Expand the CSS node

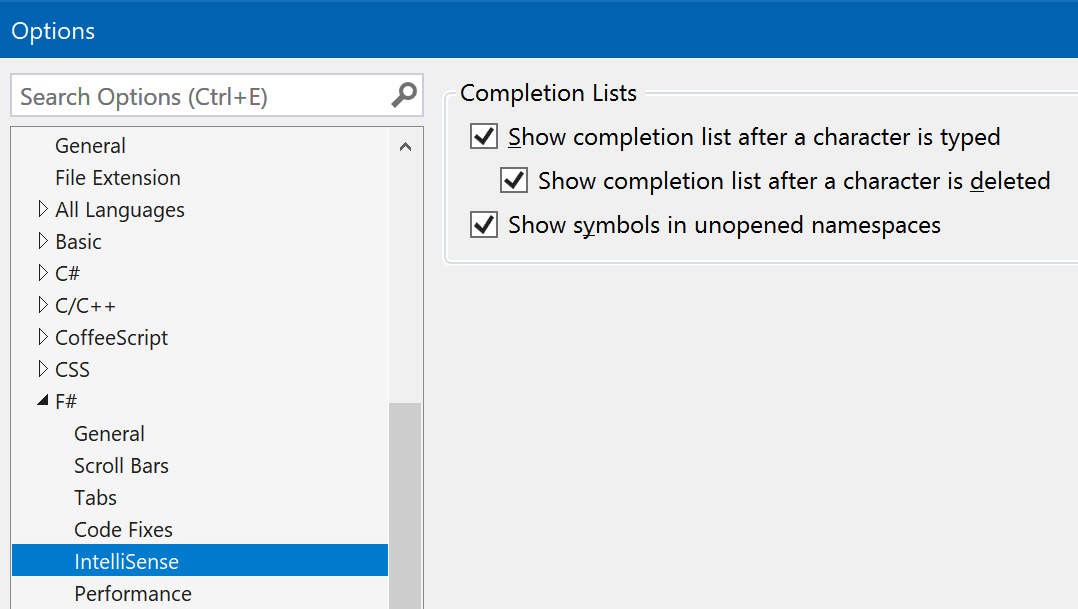point(43,369)
